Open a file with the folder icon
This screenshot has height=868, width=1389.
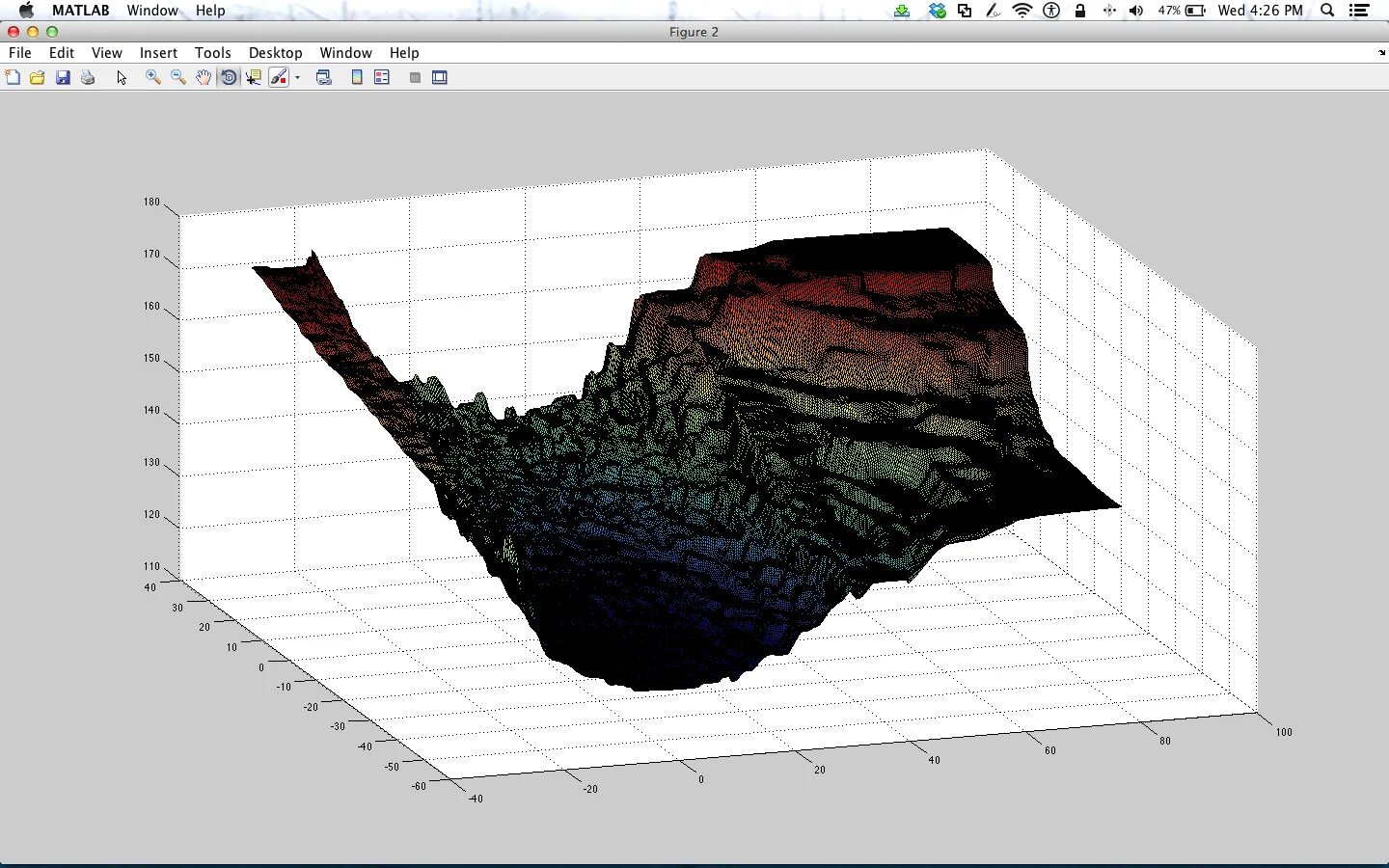(x=38, y=78)
